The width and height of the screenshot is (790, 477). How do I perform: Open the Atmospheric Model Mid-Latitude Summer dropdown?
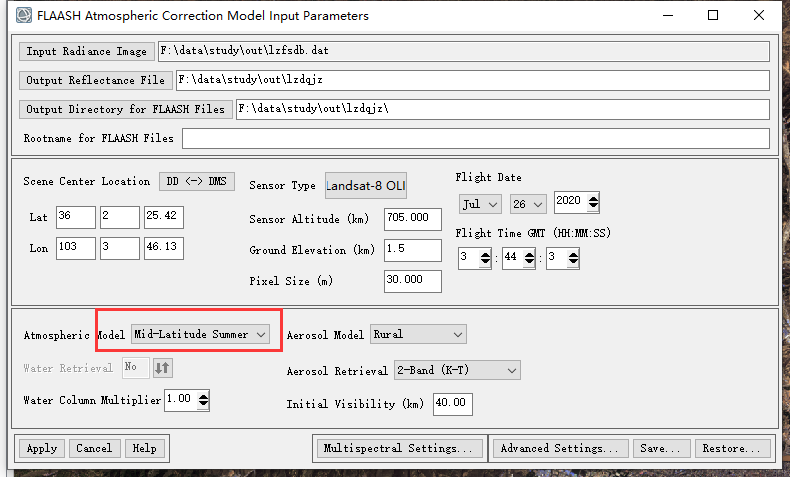(200, 334)
